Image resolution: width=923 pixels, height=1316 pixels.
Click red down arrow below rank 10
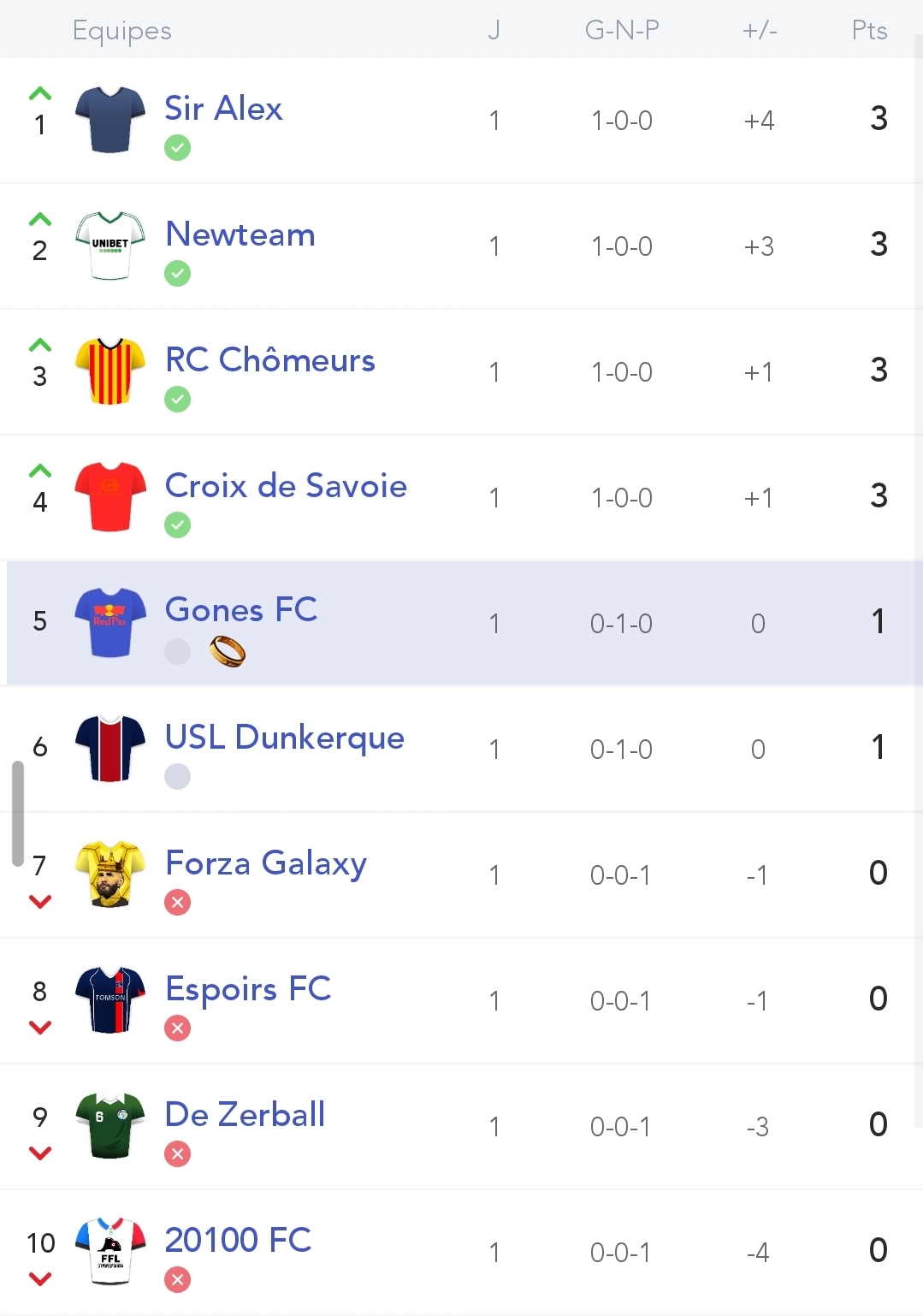(x=40, y=1279)
